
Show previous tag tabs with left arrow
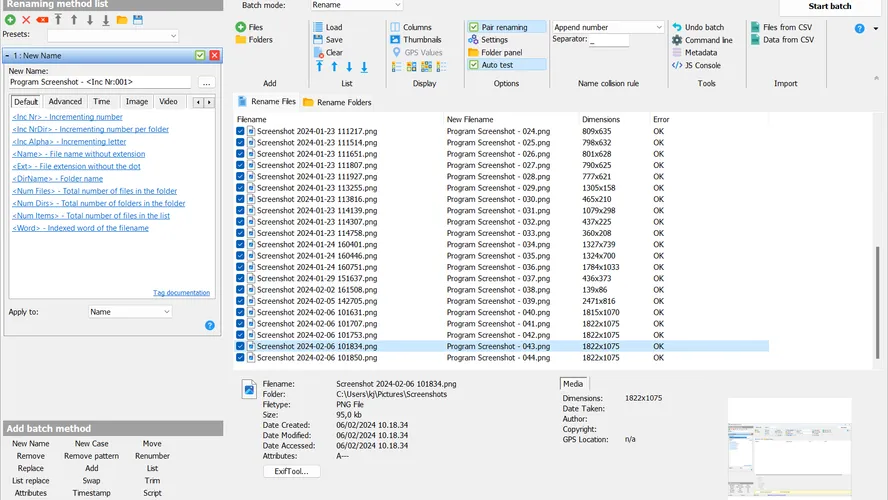(x=198, y=102)
